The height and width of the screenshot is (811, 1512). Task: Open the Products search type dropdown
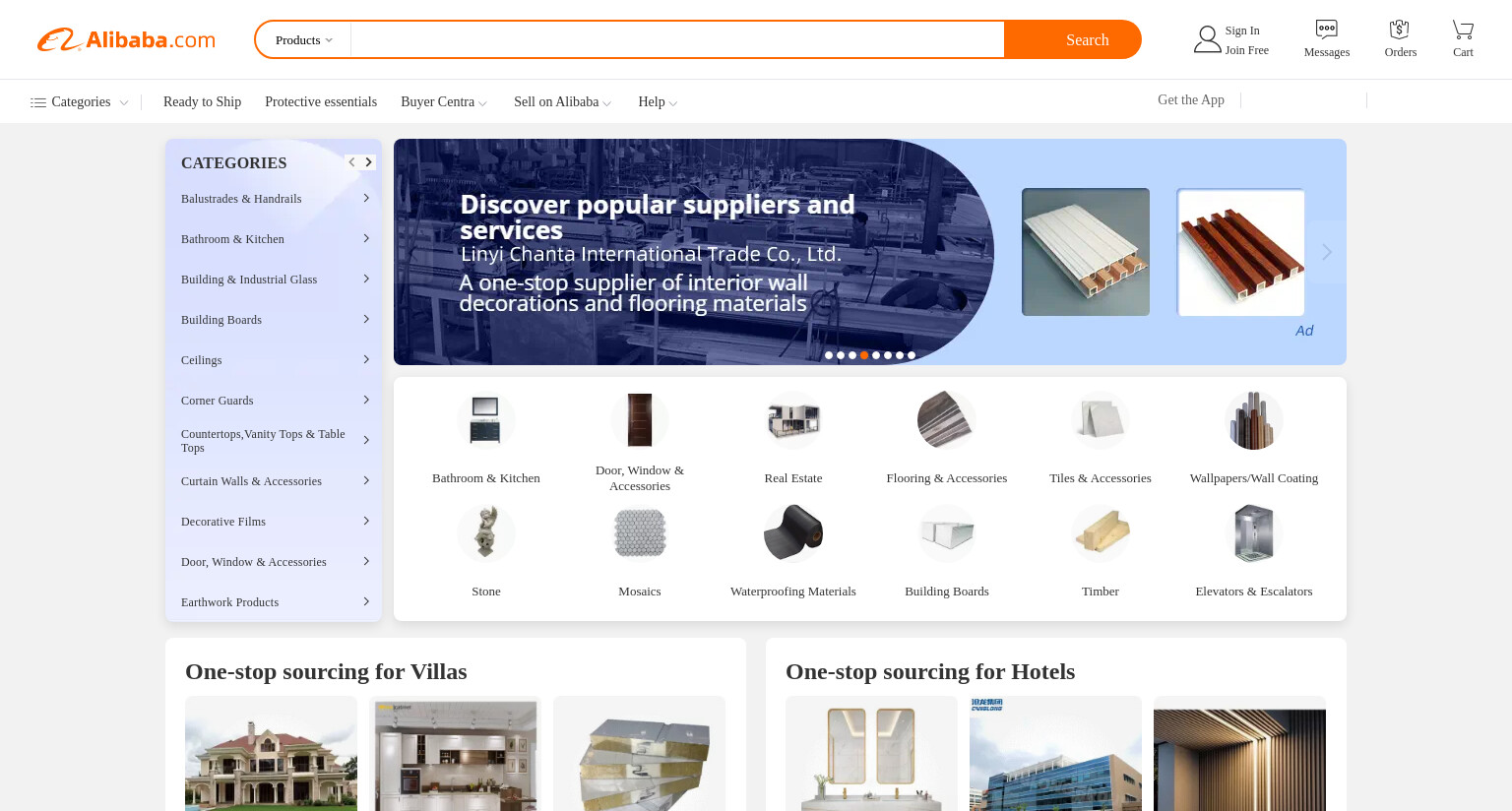[x=303, y=40]
